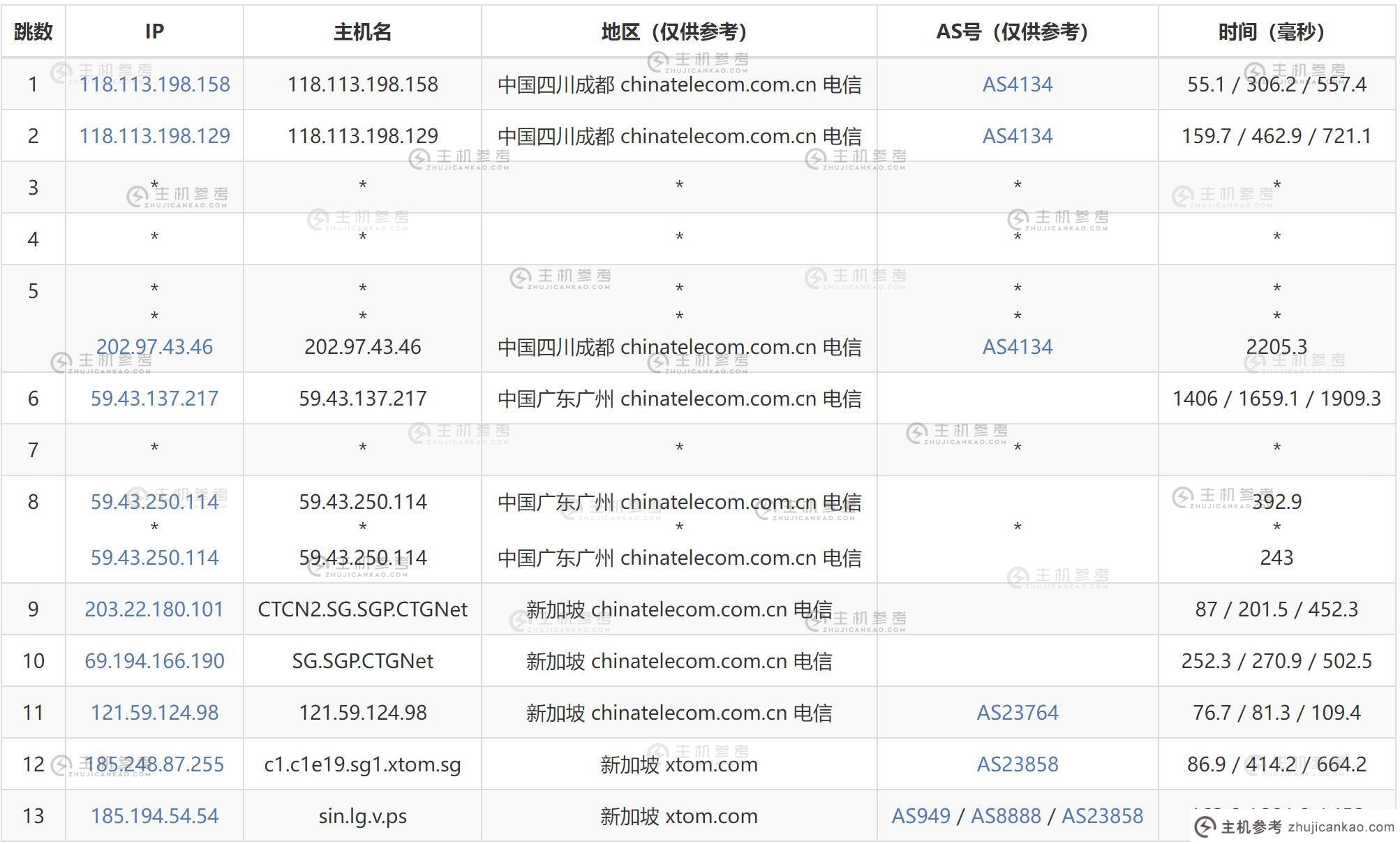Open AS23858 link in hop 12 row

click(x=1018, y=764)
